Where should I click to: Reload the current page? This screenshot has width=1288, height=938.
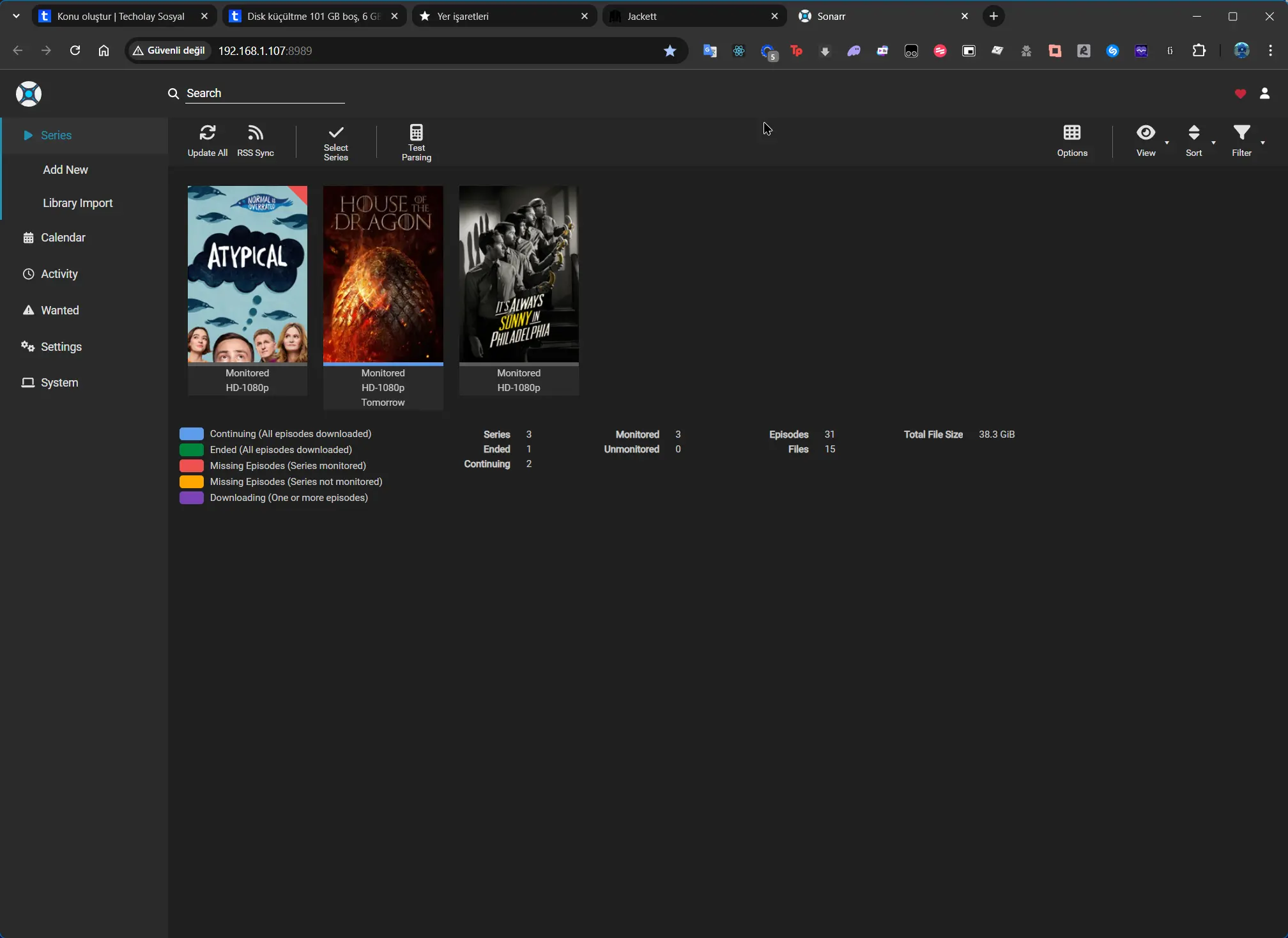75,50
